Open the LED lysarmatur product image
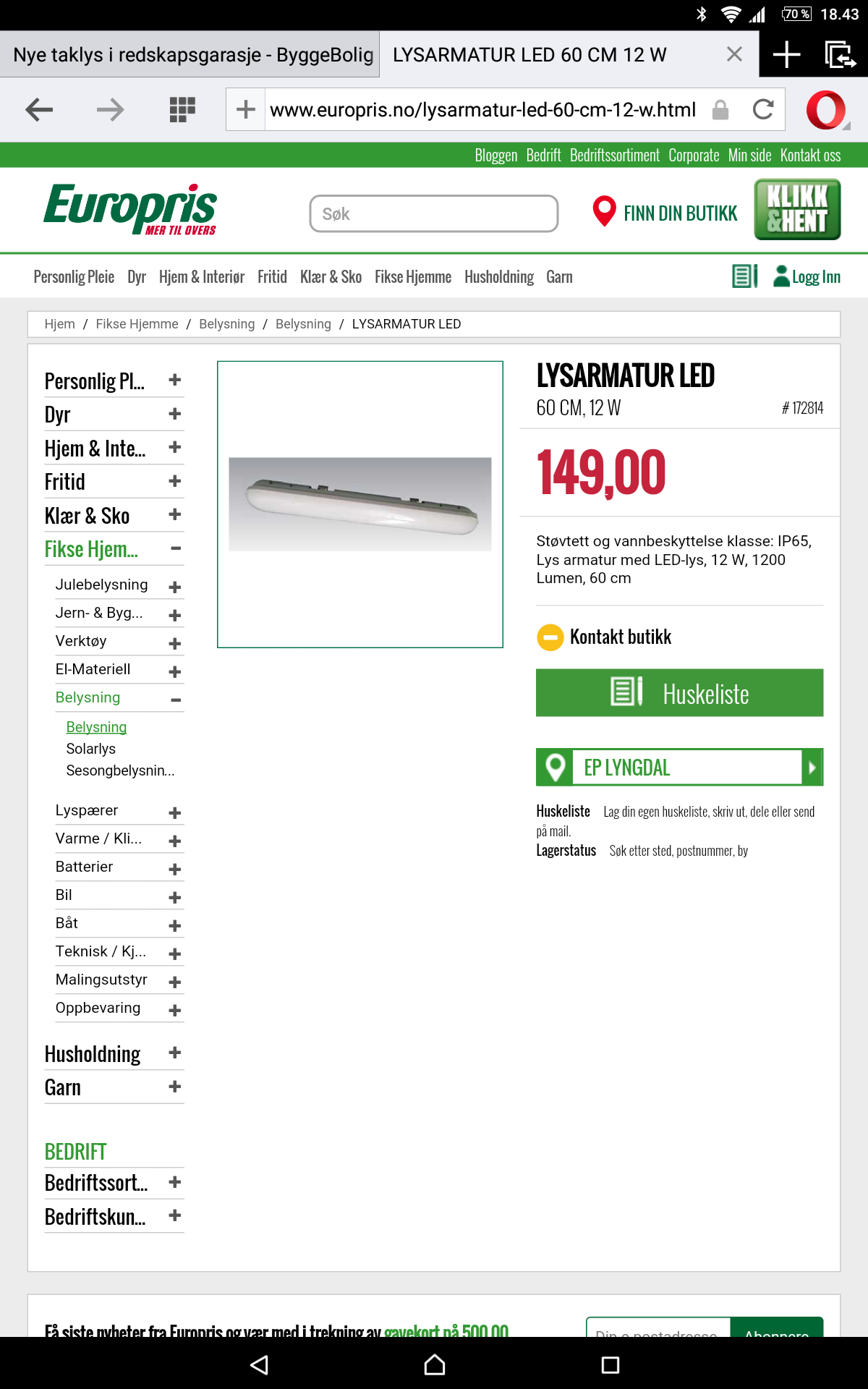This screenshot has width=868, height=1389. 360,504
